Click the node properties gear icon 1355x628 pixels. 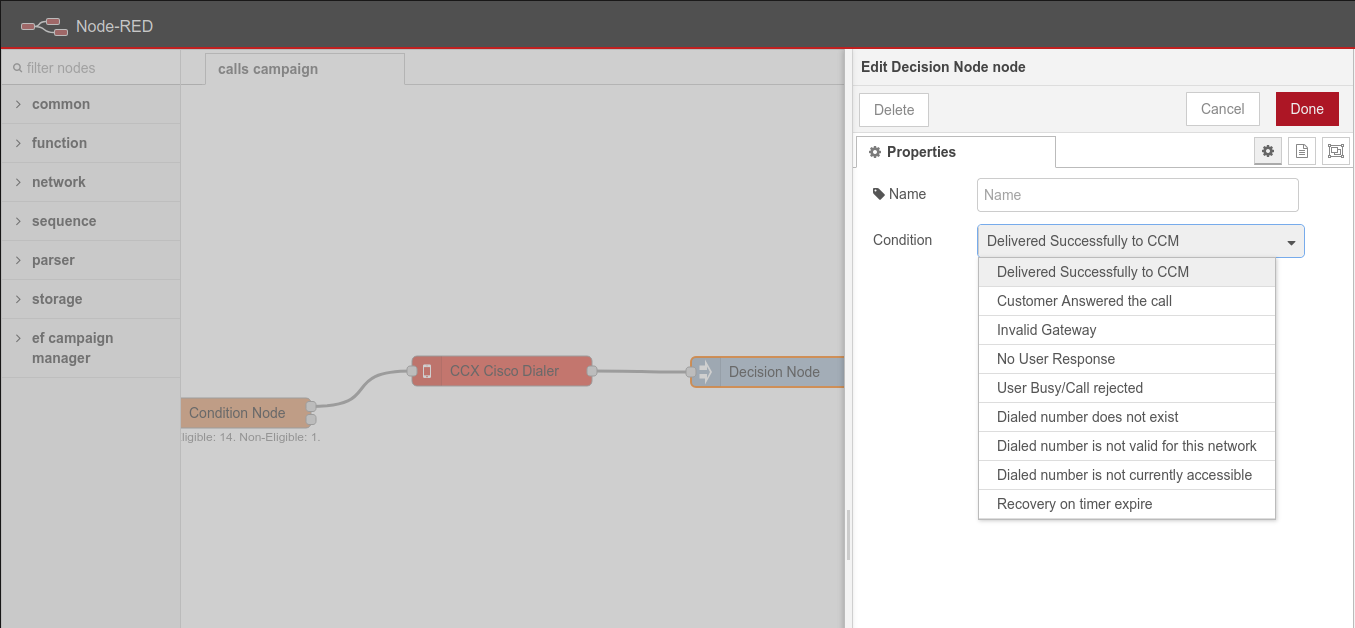[1268, 151]
